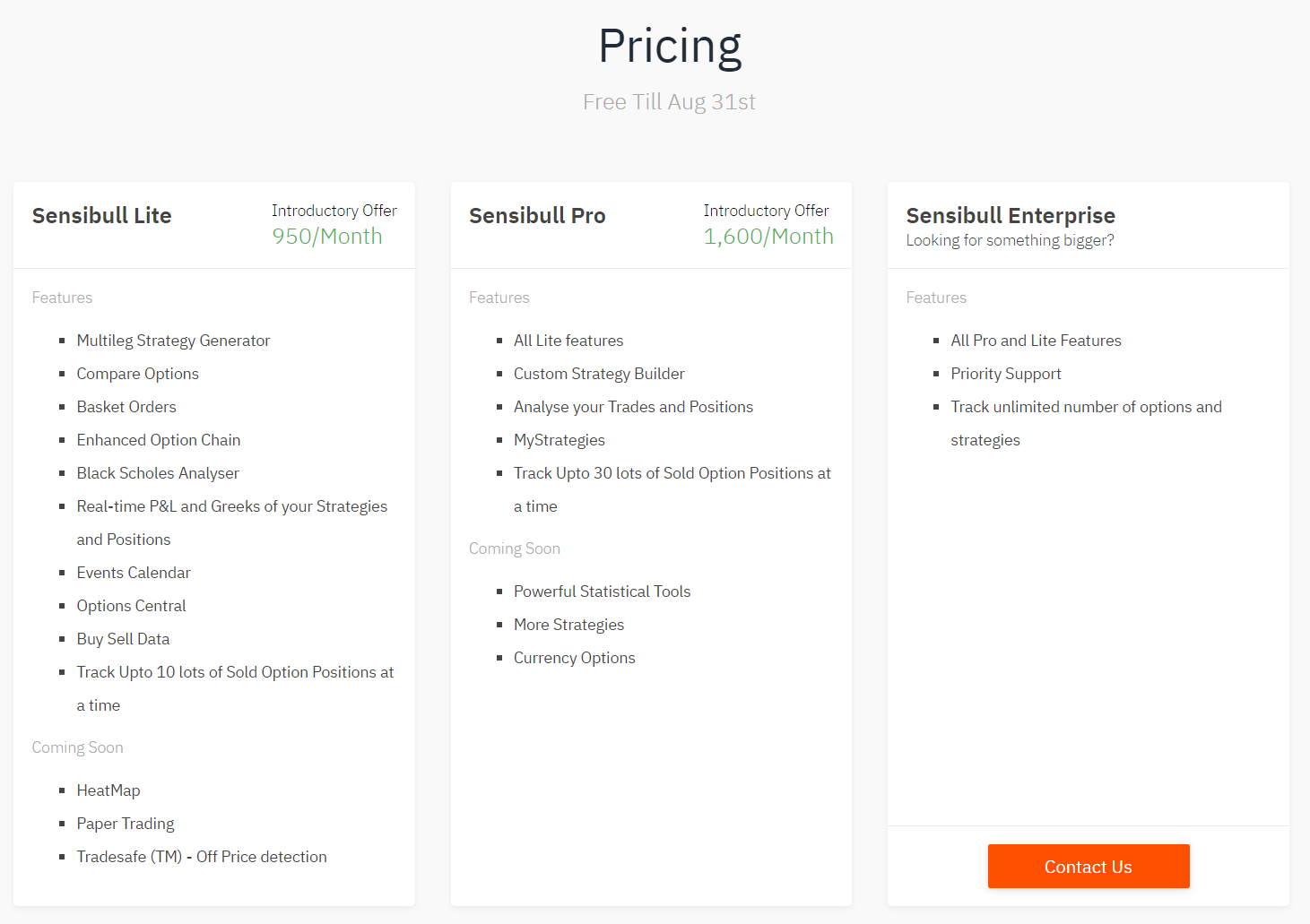Screen dimensions: 1310x924
Task: Click the Contact Us button
Action: pos(1089,867)
